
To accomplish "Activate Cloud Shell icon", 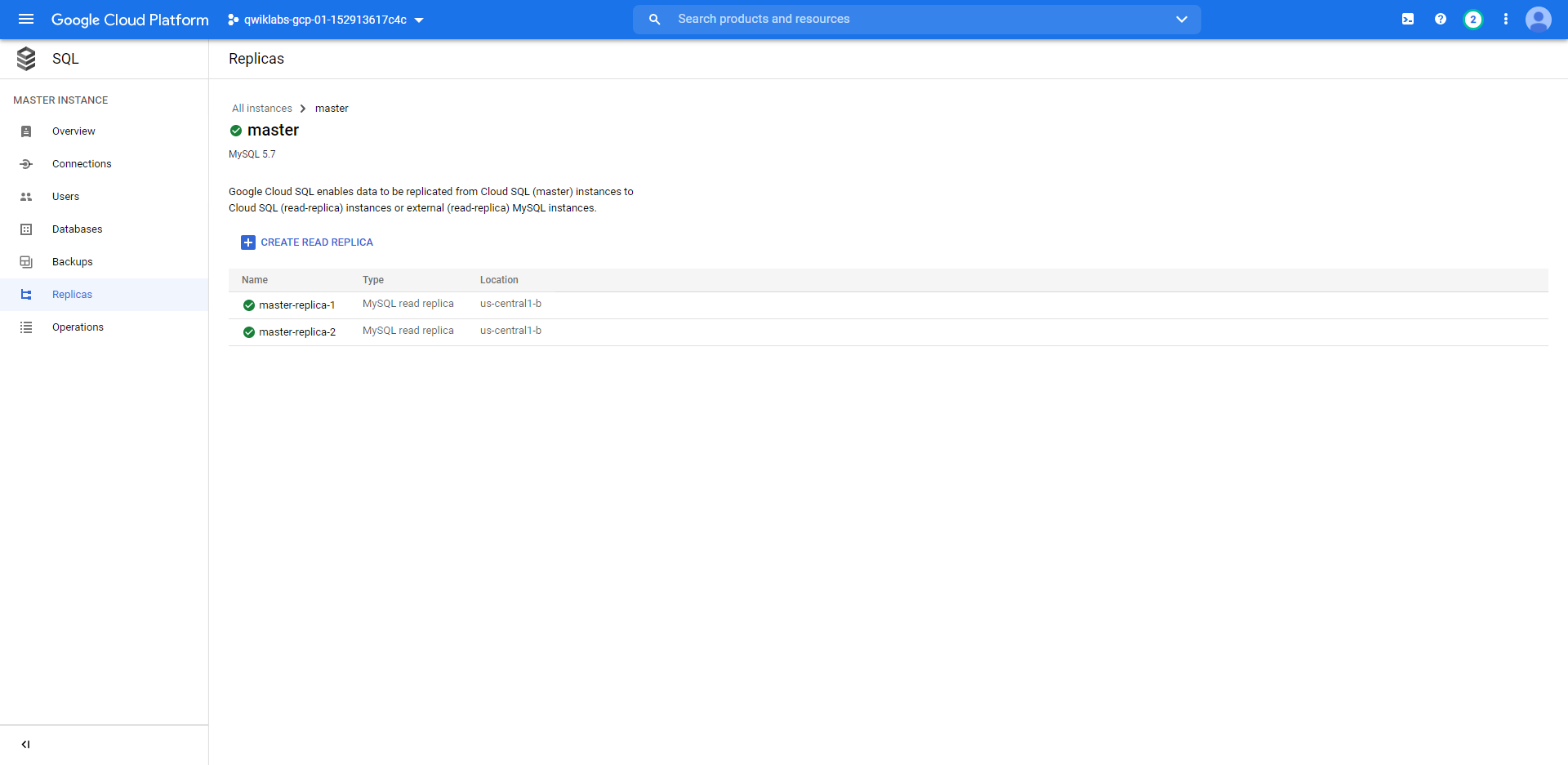I will point(1408,19).
